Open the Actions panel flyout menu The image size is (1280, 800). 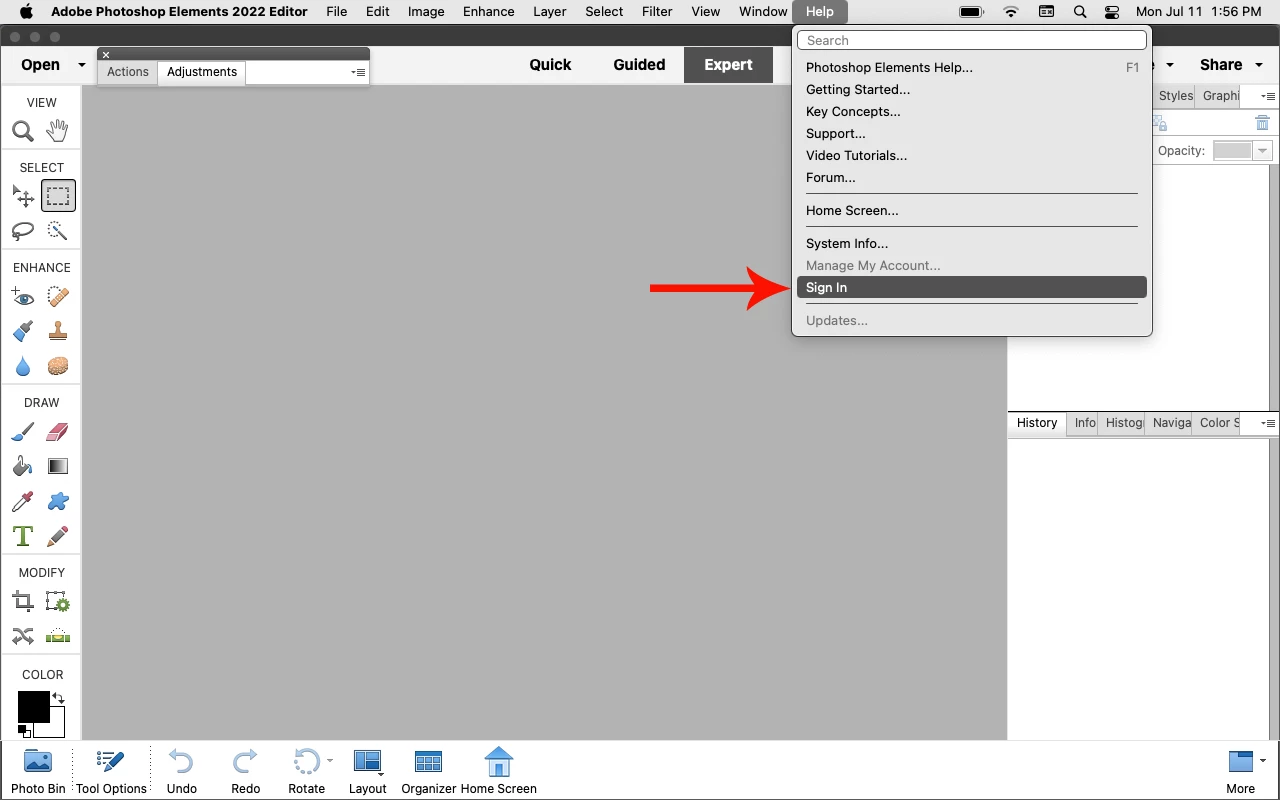click(x=359, y=73)
